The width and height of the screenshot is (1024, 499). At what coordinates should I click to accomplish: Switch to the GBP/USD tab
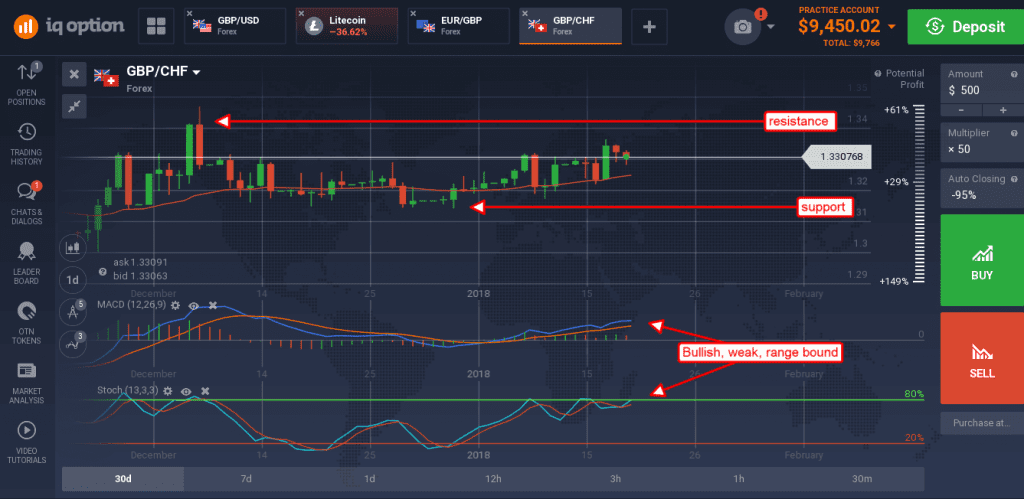point(236,26)
